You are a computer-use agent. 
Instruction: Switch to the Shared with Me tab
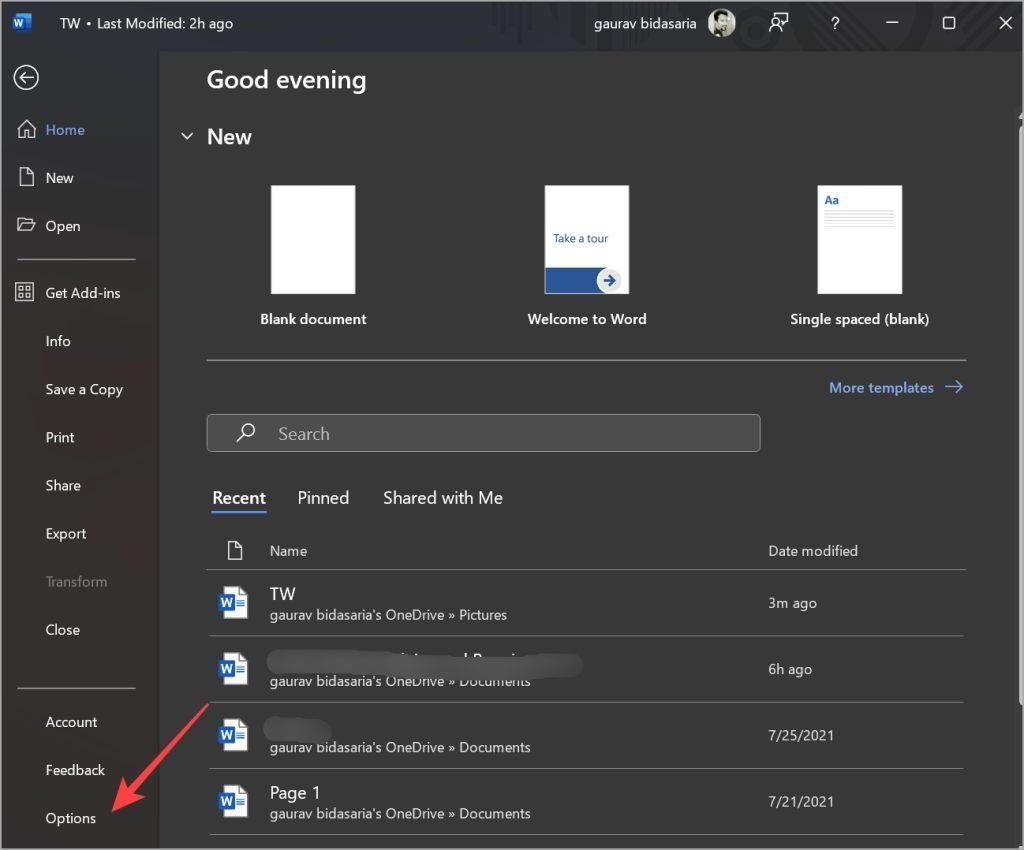click(443, 497)
